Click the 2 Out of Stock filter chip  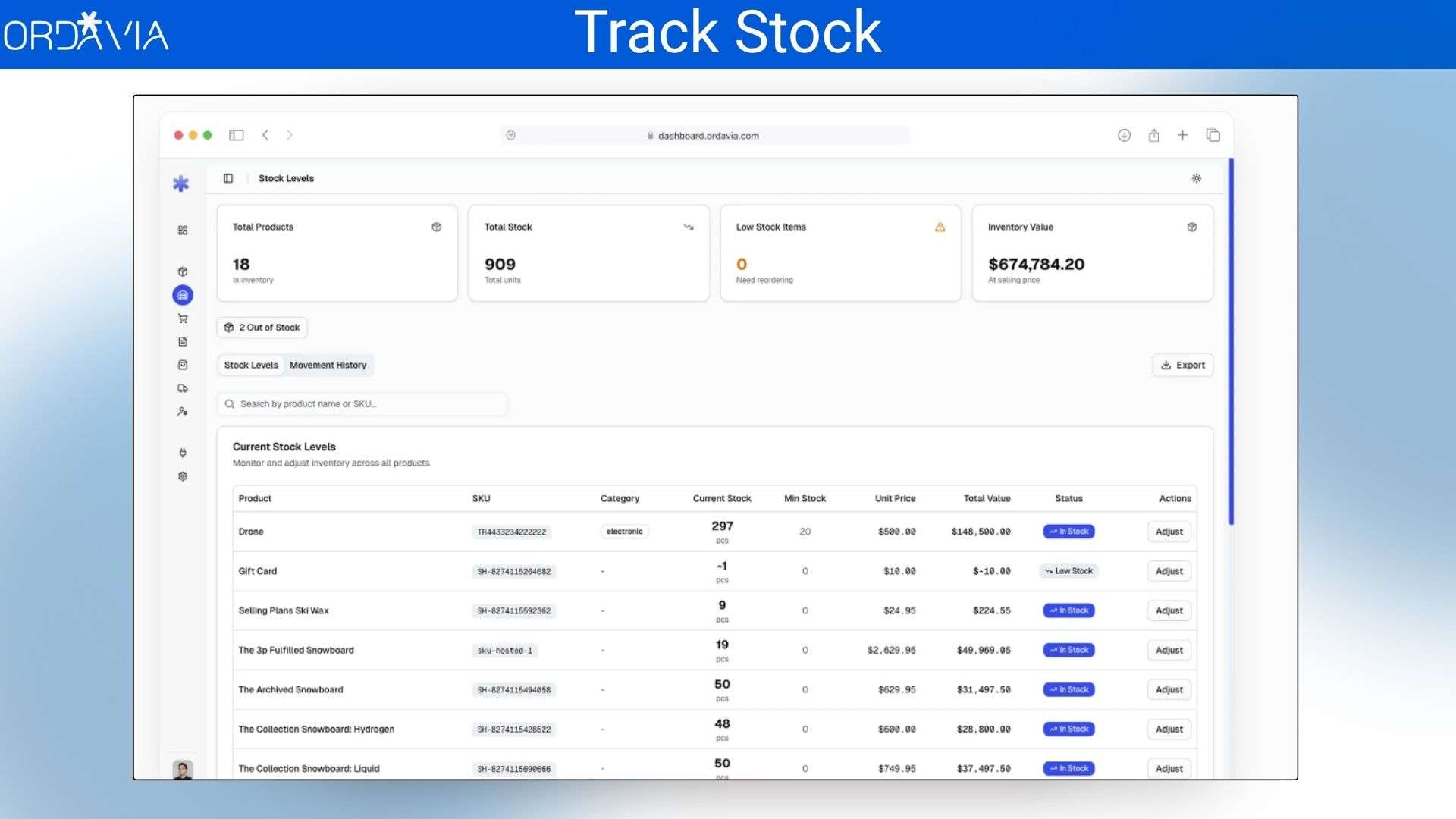[262, 327]
